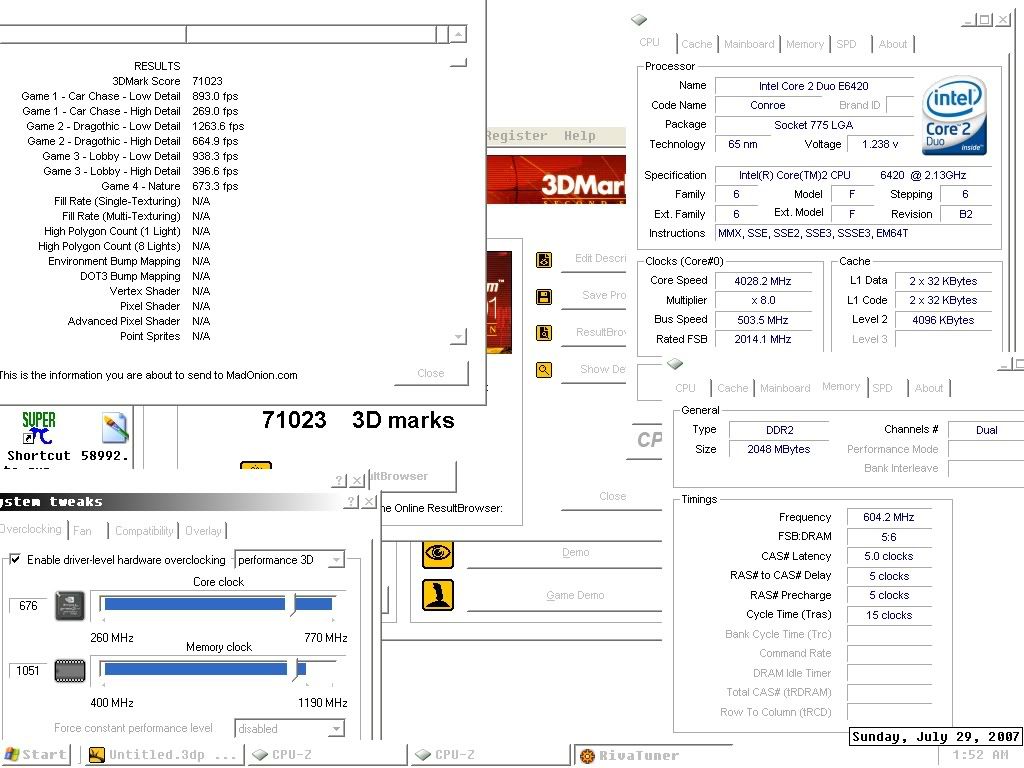
Task: Click the memory Frequency value 604.2 MHz
Action: pyautogui.click(x=889, y=517)
